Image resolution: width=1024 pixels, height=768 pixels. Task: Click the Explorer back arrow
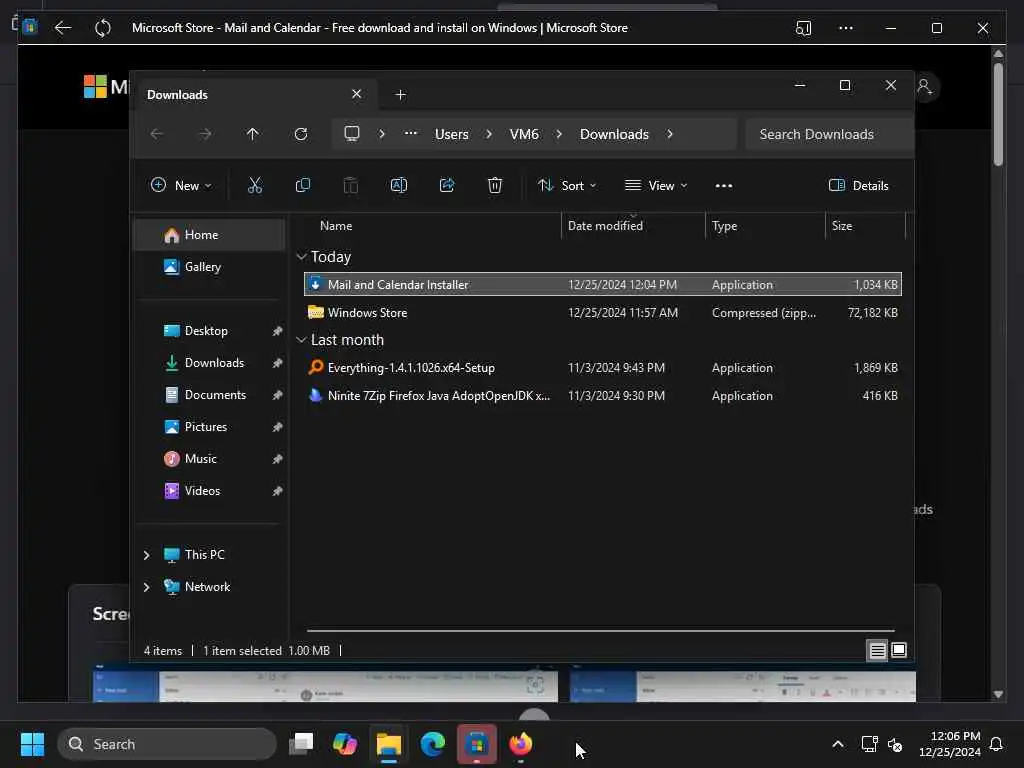tap(157, 134)
